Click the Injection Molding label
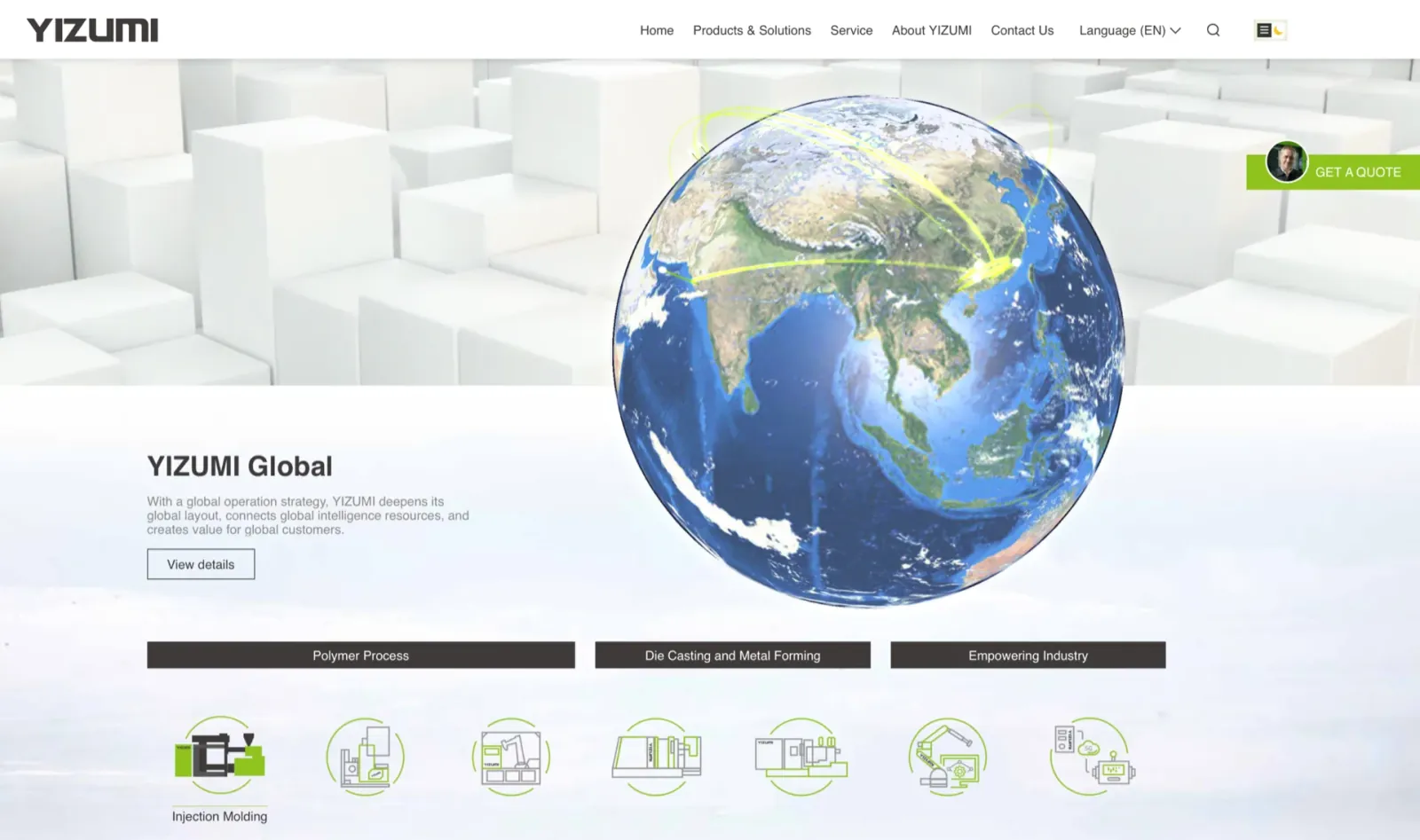Screen dimensions: 1420x840 pyautogui.click(x=219, y=816)
